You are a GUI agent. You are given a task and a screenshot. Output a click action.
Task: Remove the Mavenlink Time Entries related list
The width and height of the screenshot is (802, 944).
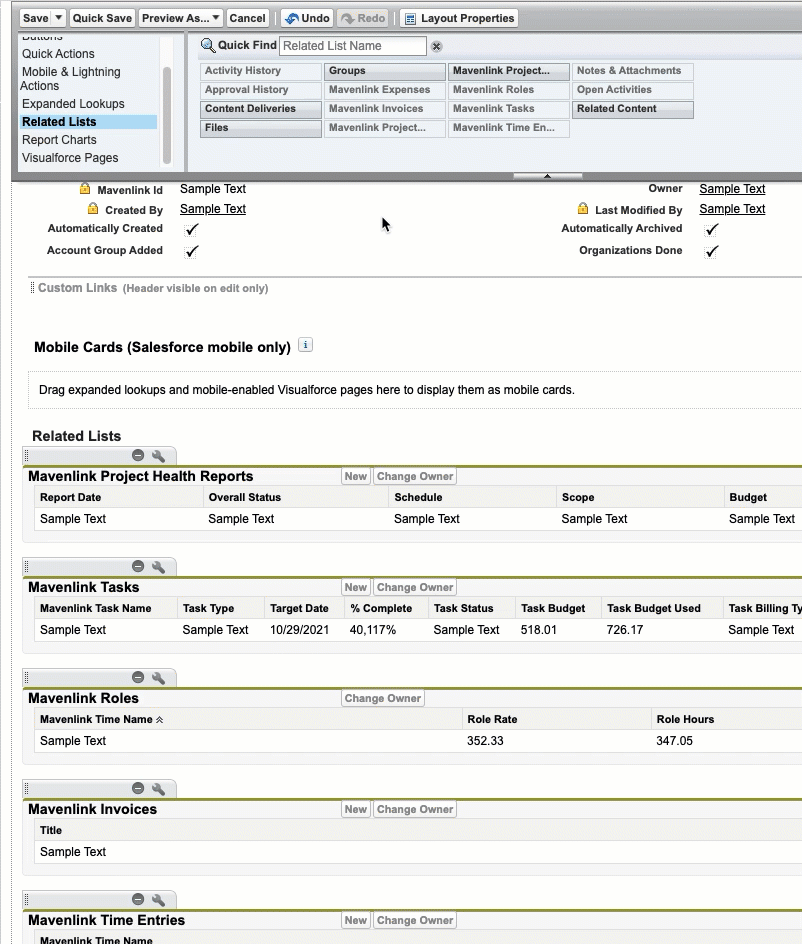[138, 899]
